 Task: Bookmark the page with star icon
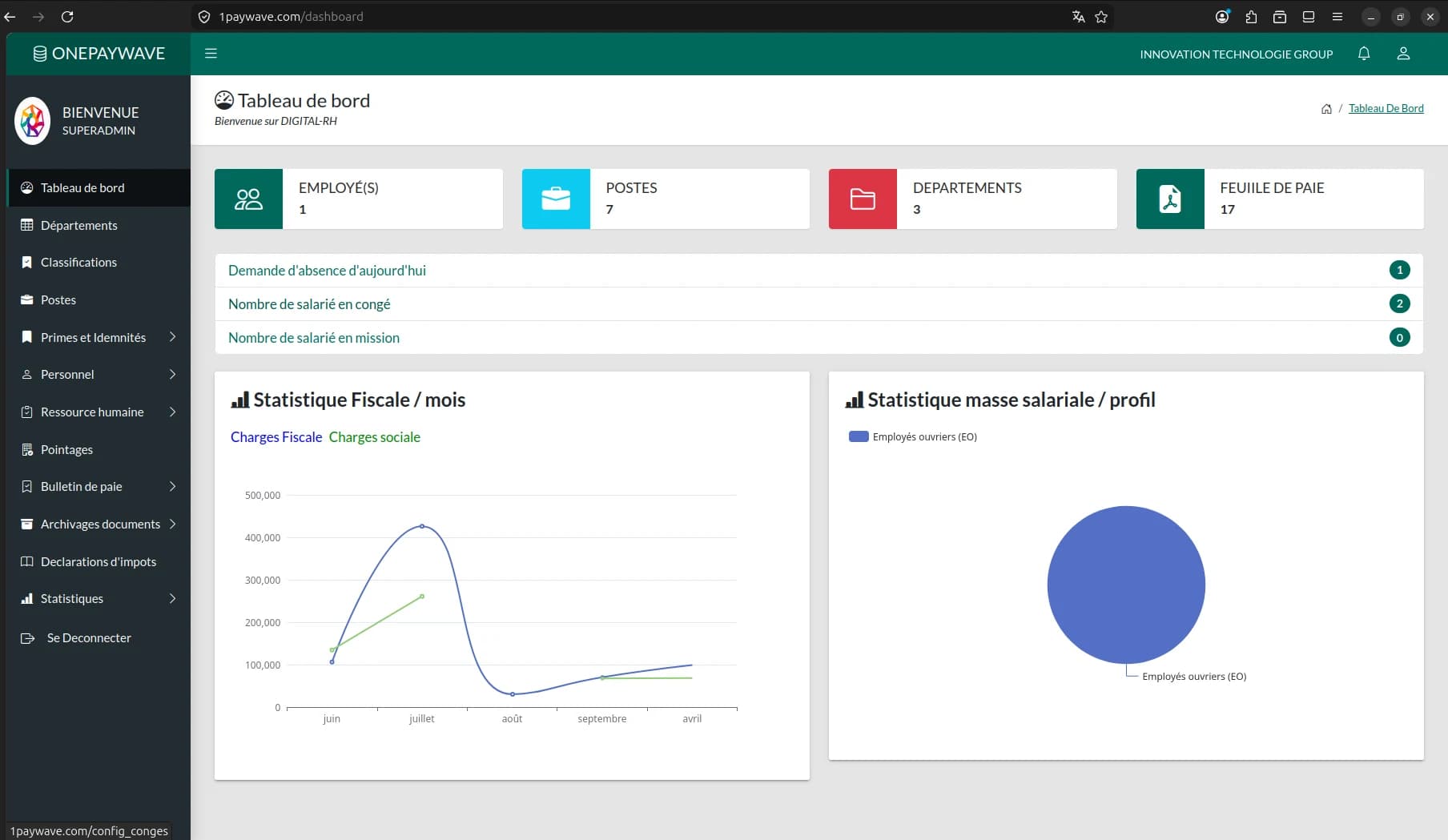[x=1101, y=16]
